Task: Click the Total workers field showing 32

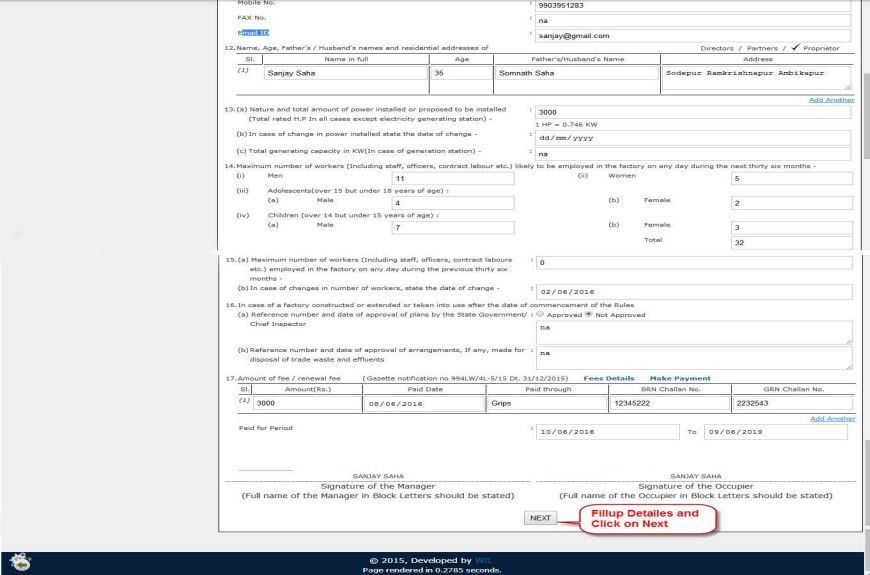Action: pyautogui.click(x=792, y=243)
